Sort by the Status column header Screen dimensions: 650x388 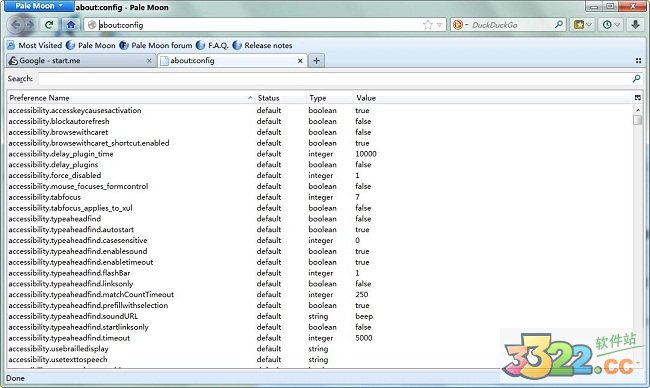[281, 98]
